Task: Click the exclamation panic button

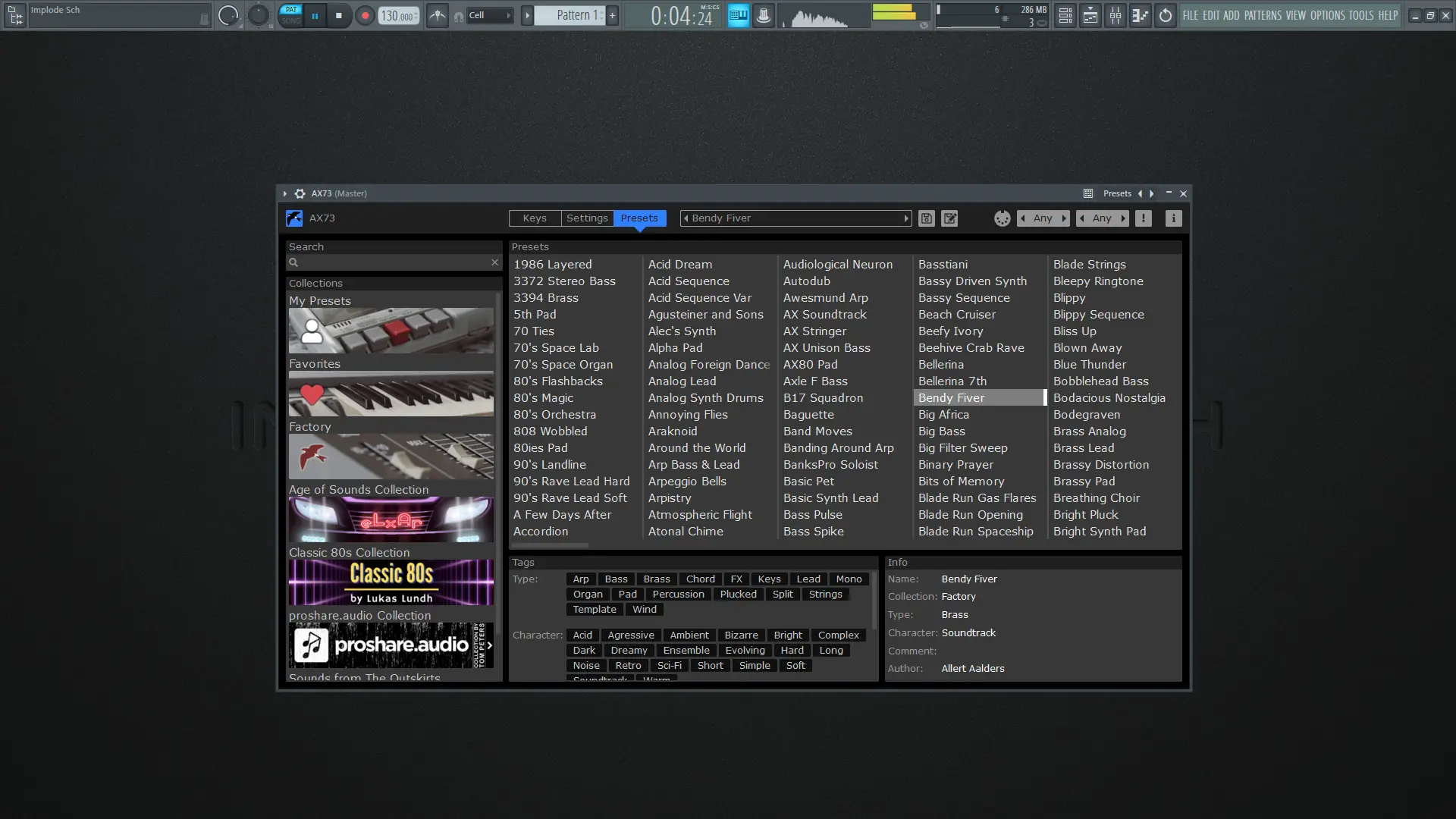Action: tap(1143, 218)
